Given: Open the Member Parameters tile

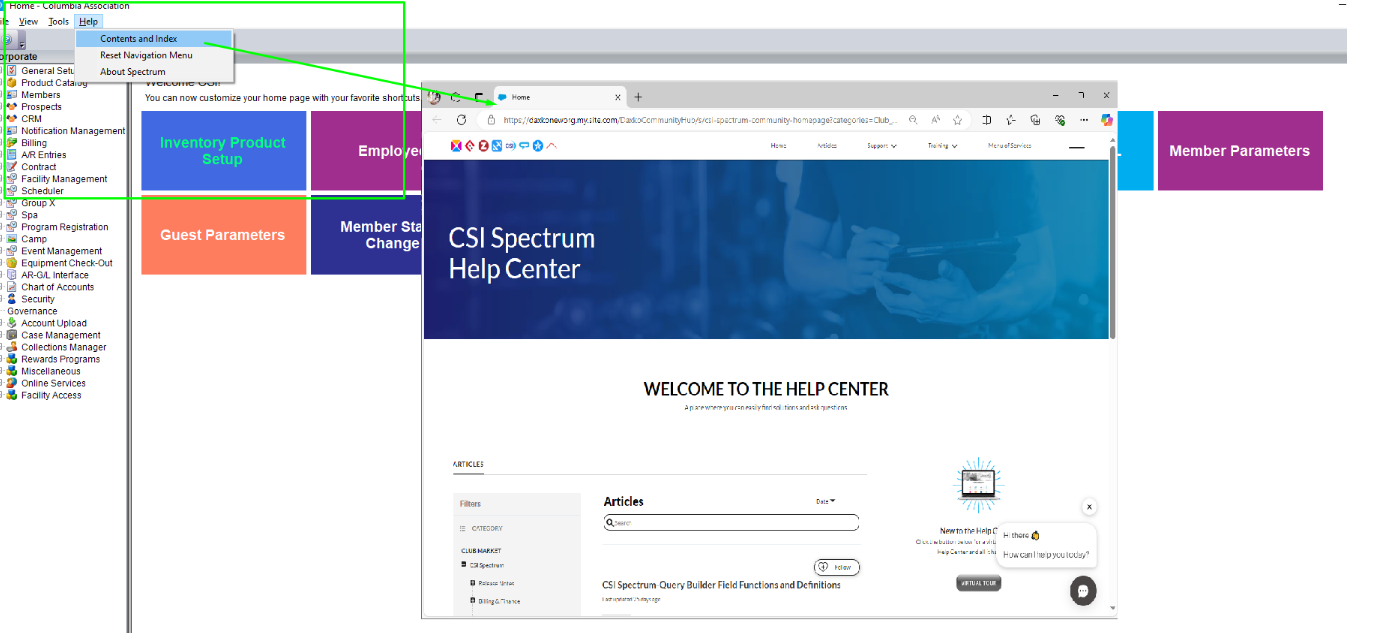Looking at the screenshot, I should click(x=1240, y=151).
